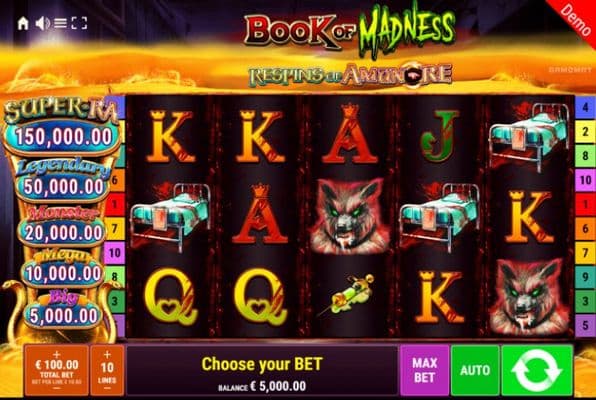The width and height of the screenshot is (596, 400).
Task: Click the wolf symbol on center reel
Action: click(349, 216)
